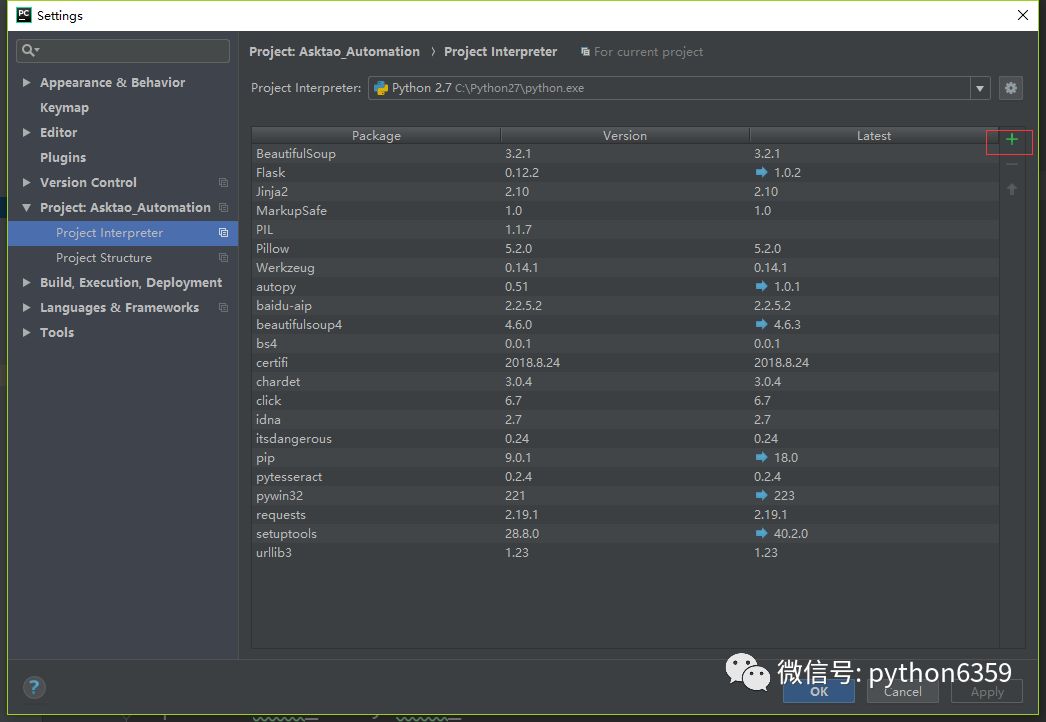Click the blue arrow beside autopy 1.0.1

[761, 286]
